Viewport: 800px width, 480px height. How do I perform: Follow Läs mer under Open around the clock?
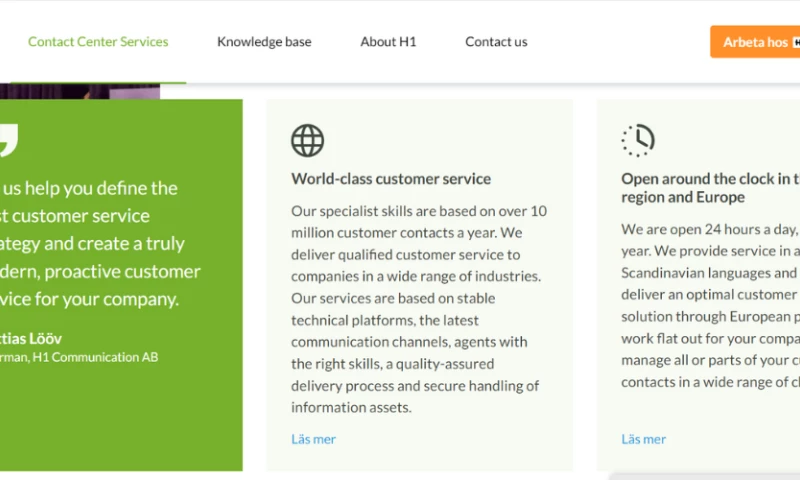click(x=643, y=439)
